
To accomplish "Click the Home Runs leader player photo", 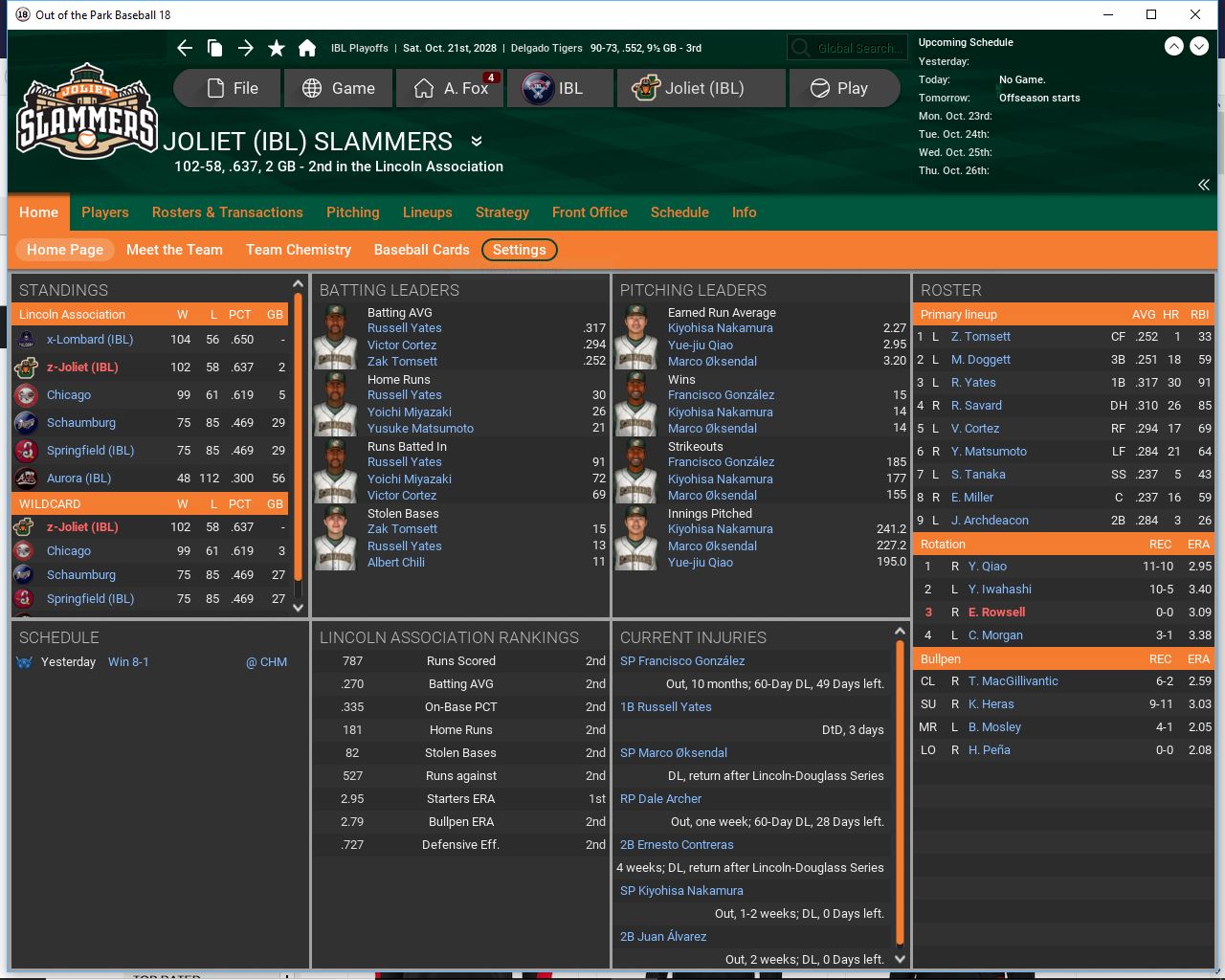I will (x=336, y=404).
